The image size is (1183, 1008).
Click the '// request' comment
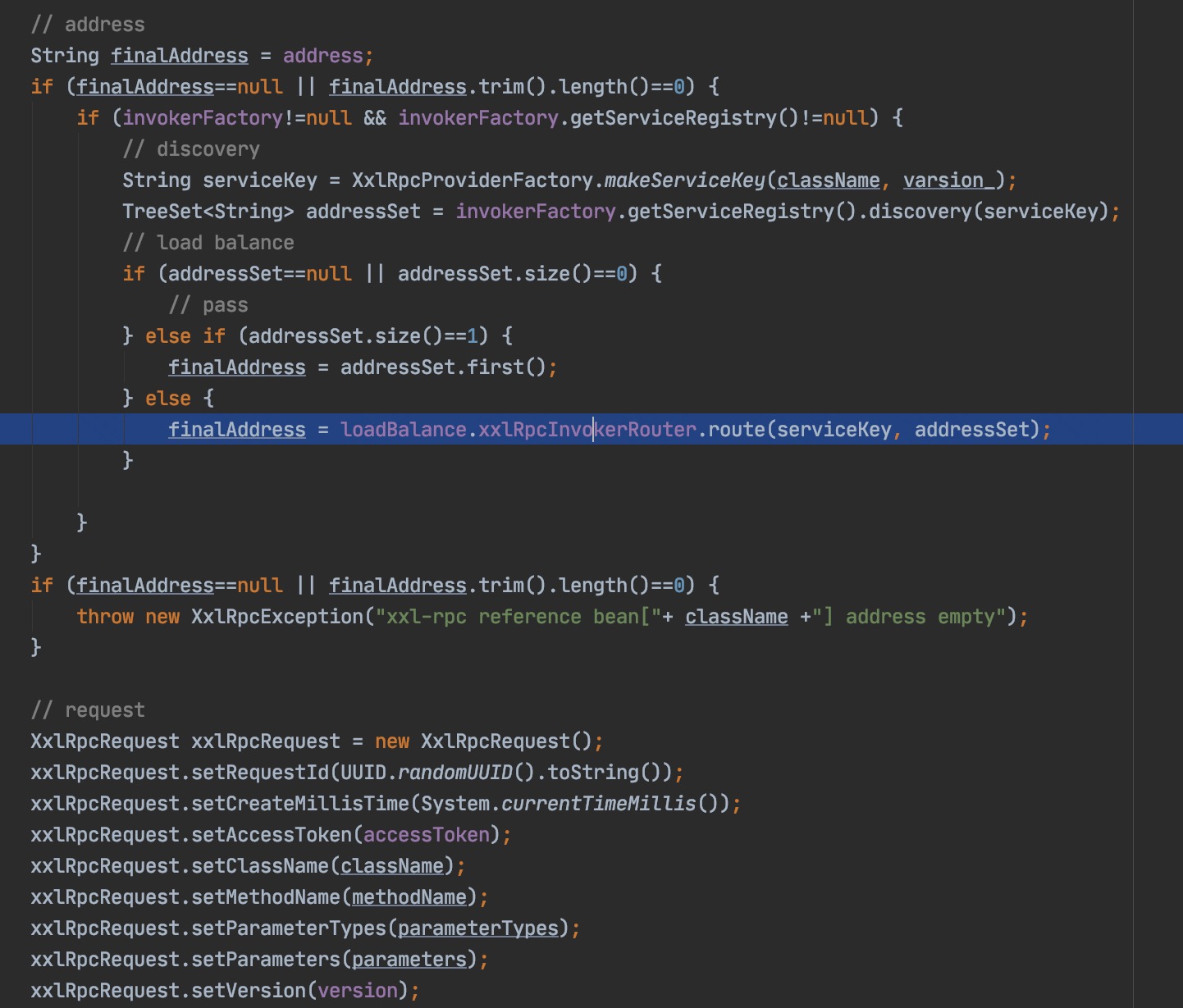click(x=88, y=710)
